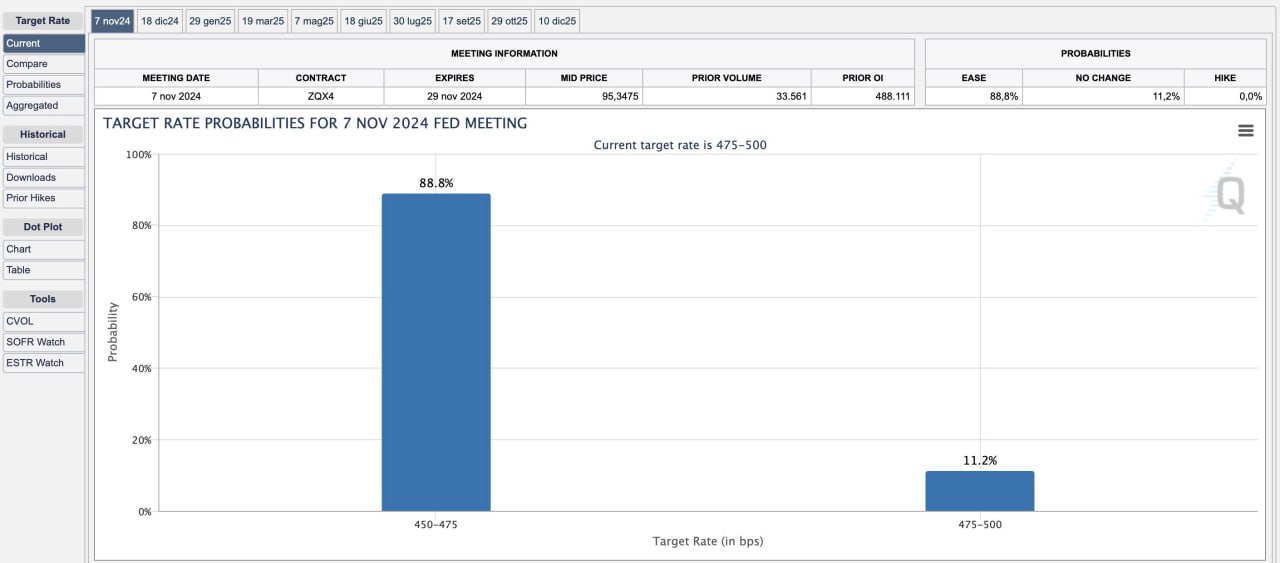Click the 7 nov24 active tab

(x=112, y=21)
